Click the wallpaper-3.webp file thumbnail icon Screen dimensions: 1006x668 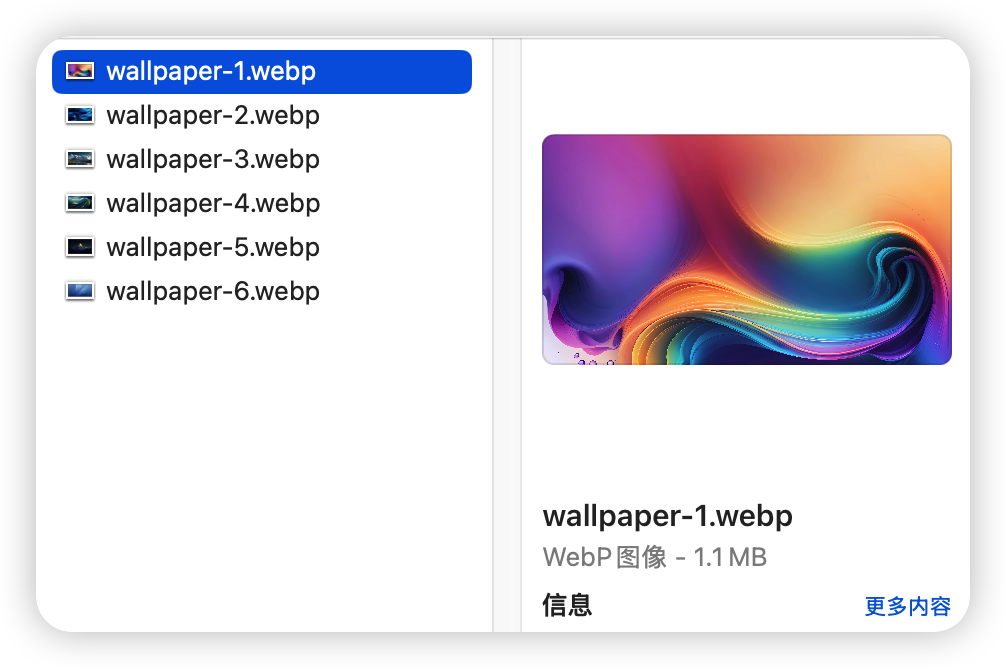(x=80, y=159)
